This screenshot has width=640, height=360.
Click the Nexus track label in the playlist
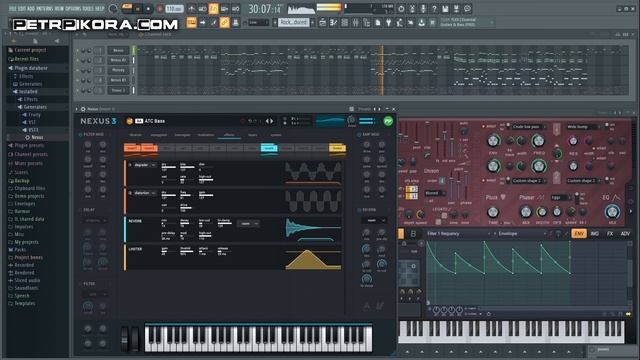point(118,50)
